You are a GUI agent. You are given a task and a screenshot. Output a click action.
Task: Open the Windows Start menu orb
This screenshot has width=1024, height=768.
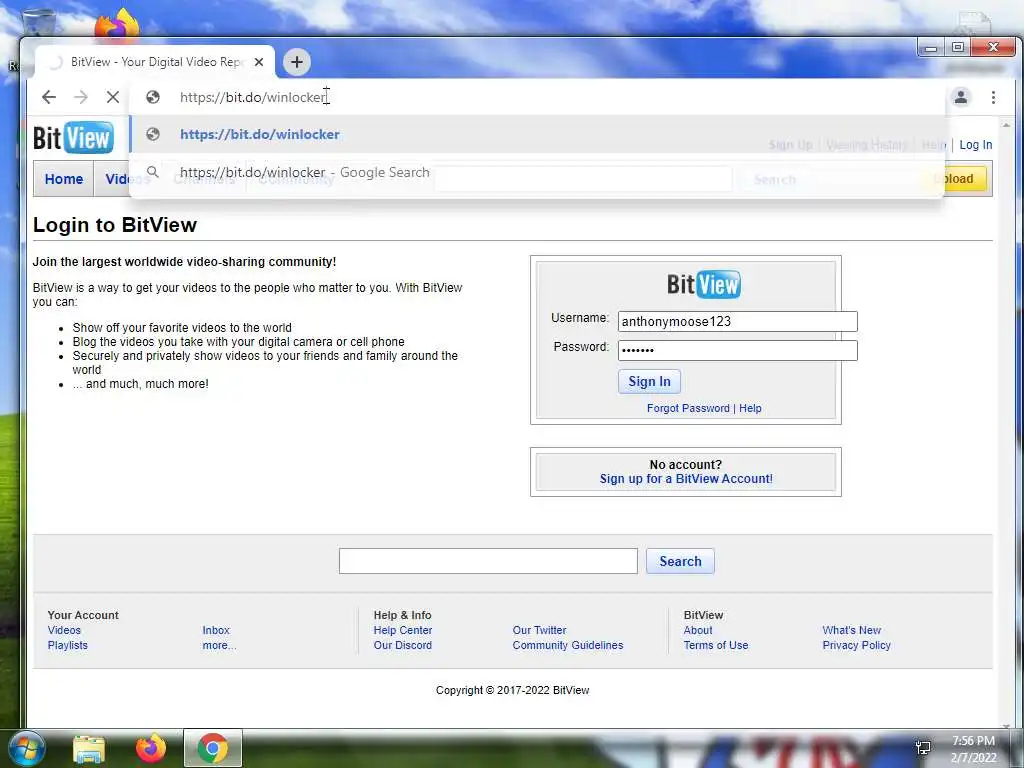(26, 748)
